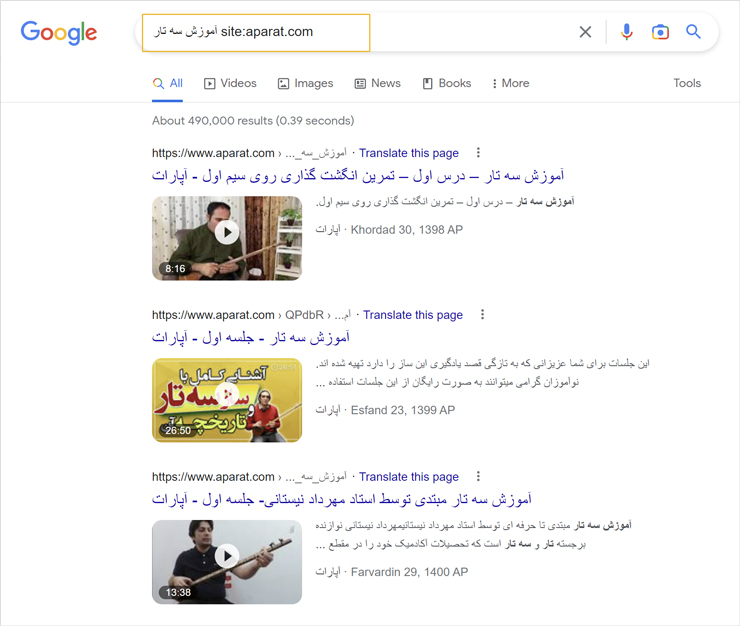The height and width of the screenshot is (626, 740).
Task: Switch to the Books tab
Action: (x=447, y=84)
